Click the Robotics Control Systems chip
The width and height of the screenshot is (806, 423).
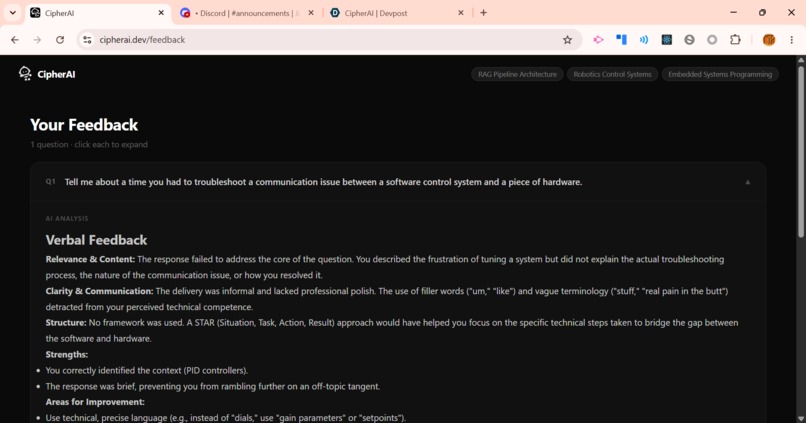(612, 75)
